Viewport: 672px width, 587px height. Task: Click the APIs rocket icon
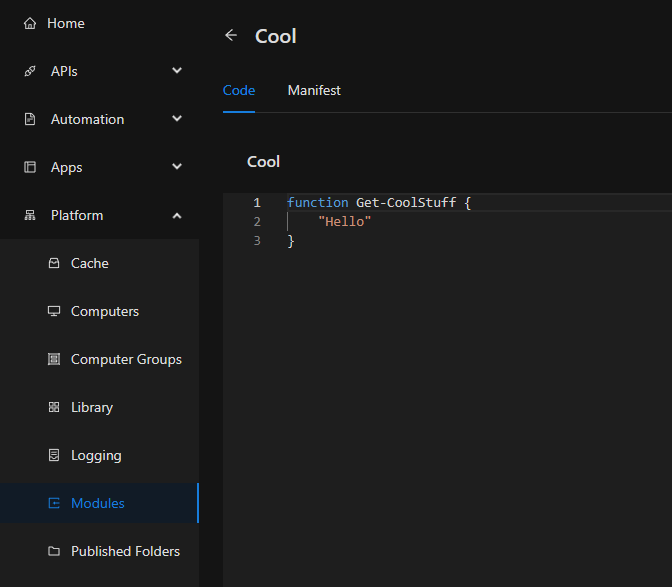pos(30,71)
